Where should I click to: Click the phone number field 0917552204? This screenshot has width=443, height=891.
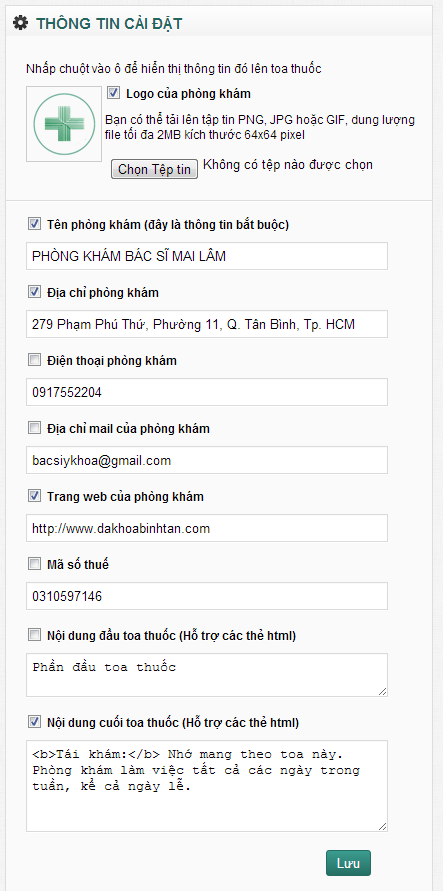[x=207, y=392]
